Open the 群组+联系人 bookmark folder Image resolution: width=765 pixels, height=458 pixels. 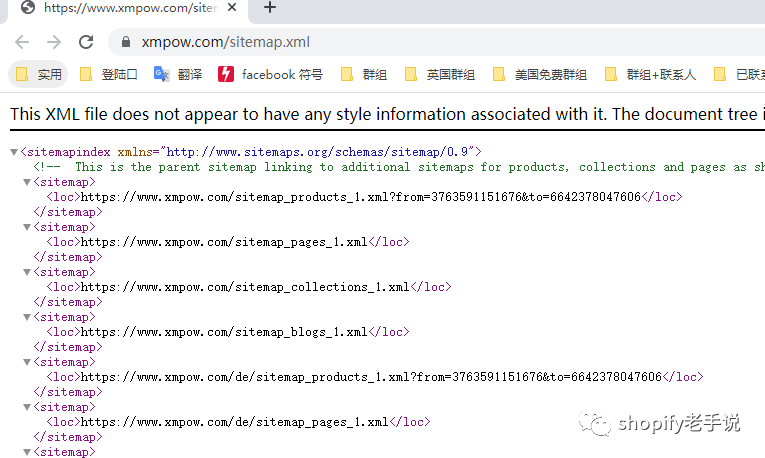[650, 75]
